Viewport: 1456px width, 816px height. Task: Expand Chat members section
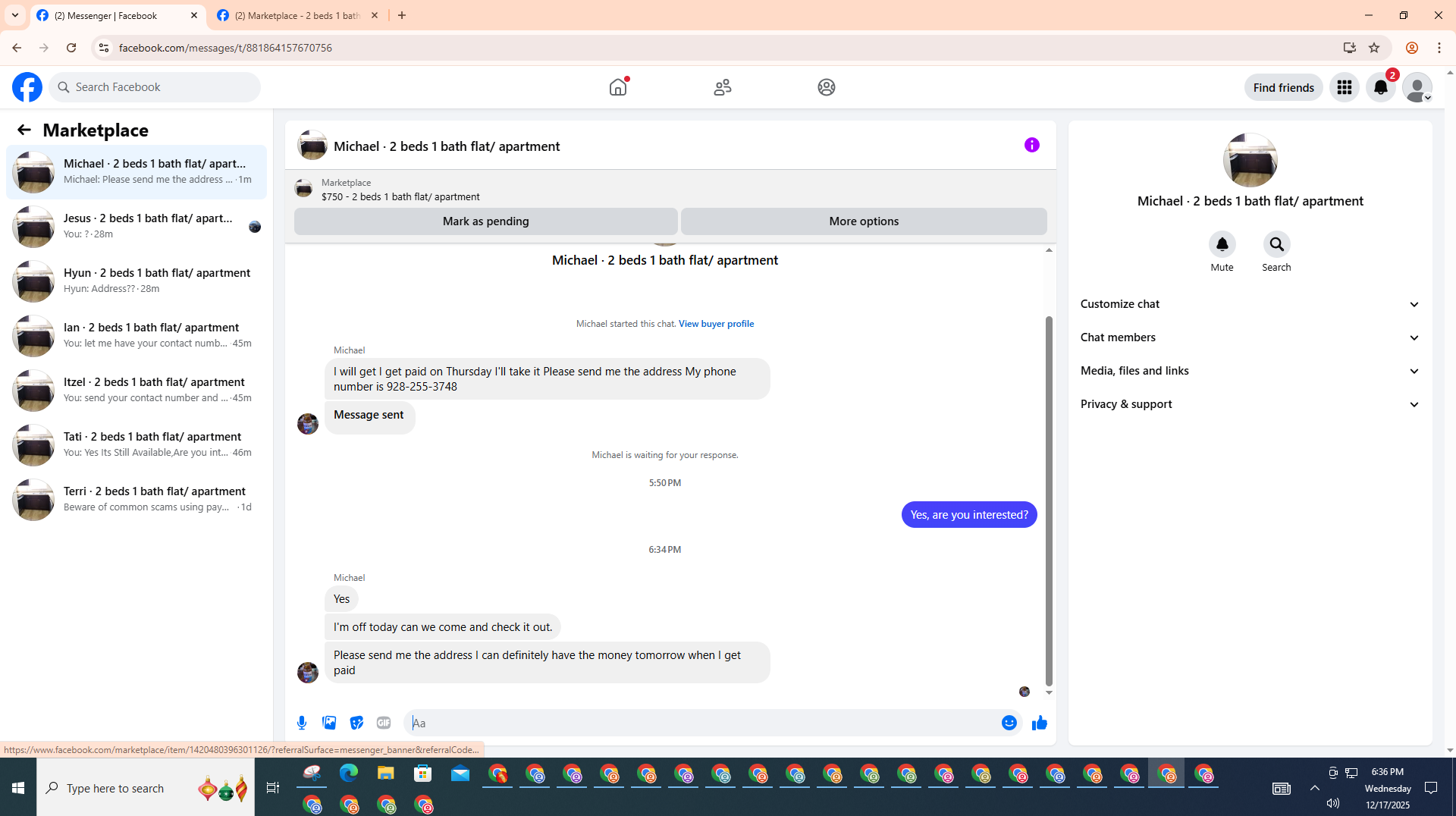coord(1250,337)
